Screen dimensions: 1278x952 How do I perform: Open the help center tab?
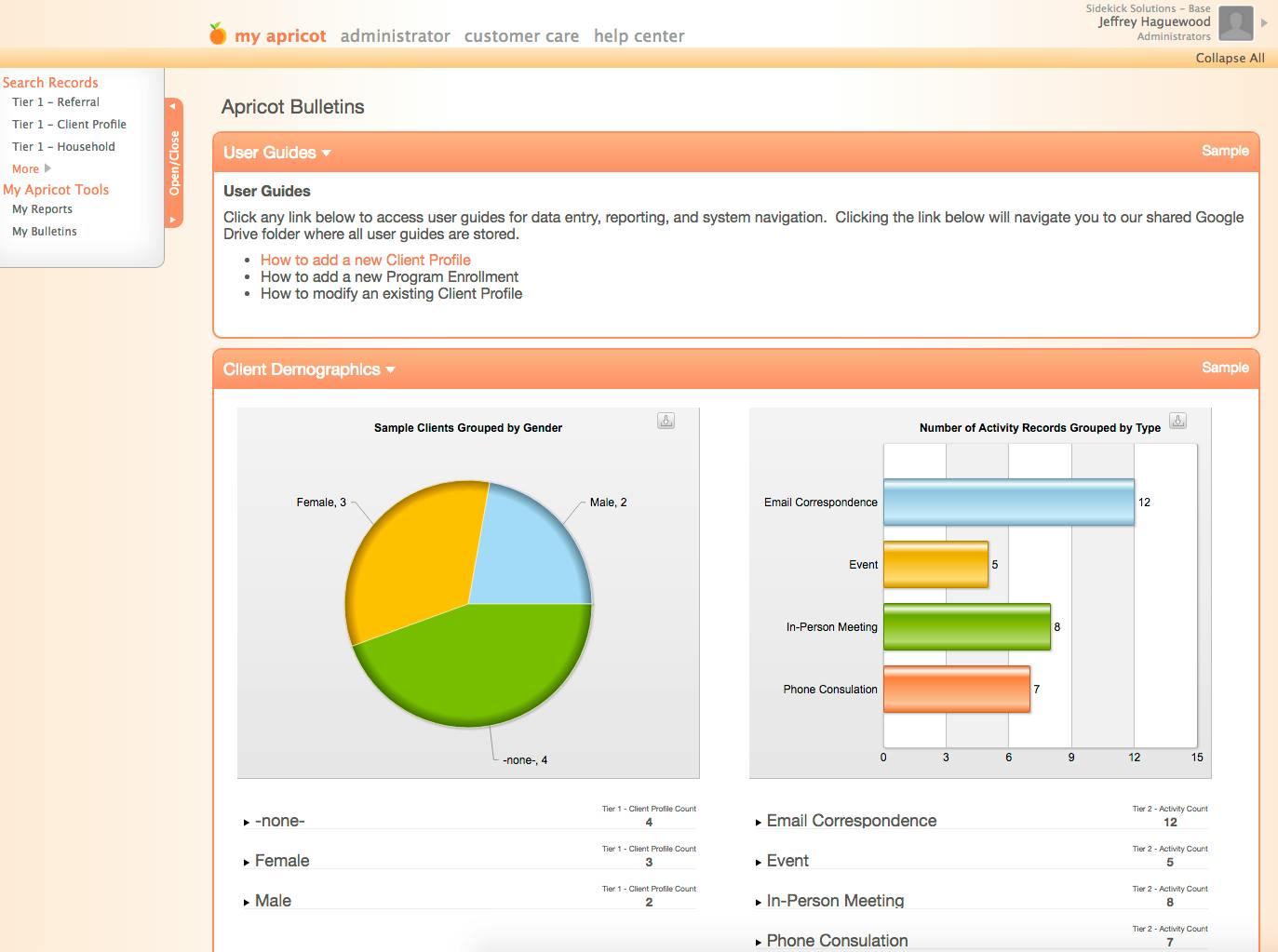[x=639, y=36]
